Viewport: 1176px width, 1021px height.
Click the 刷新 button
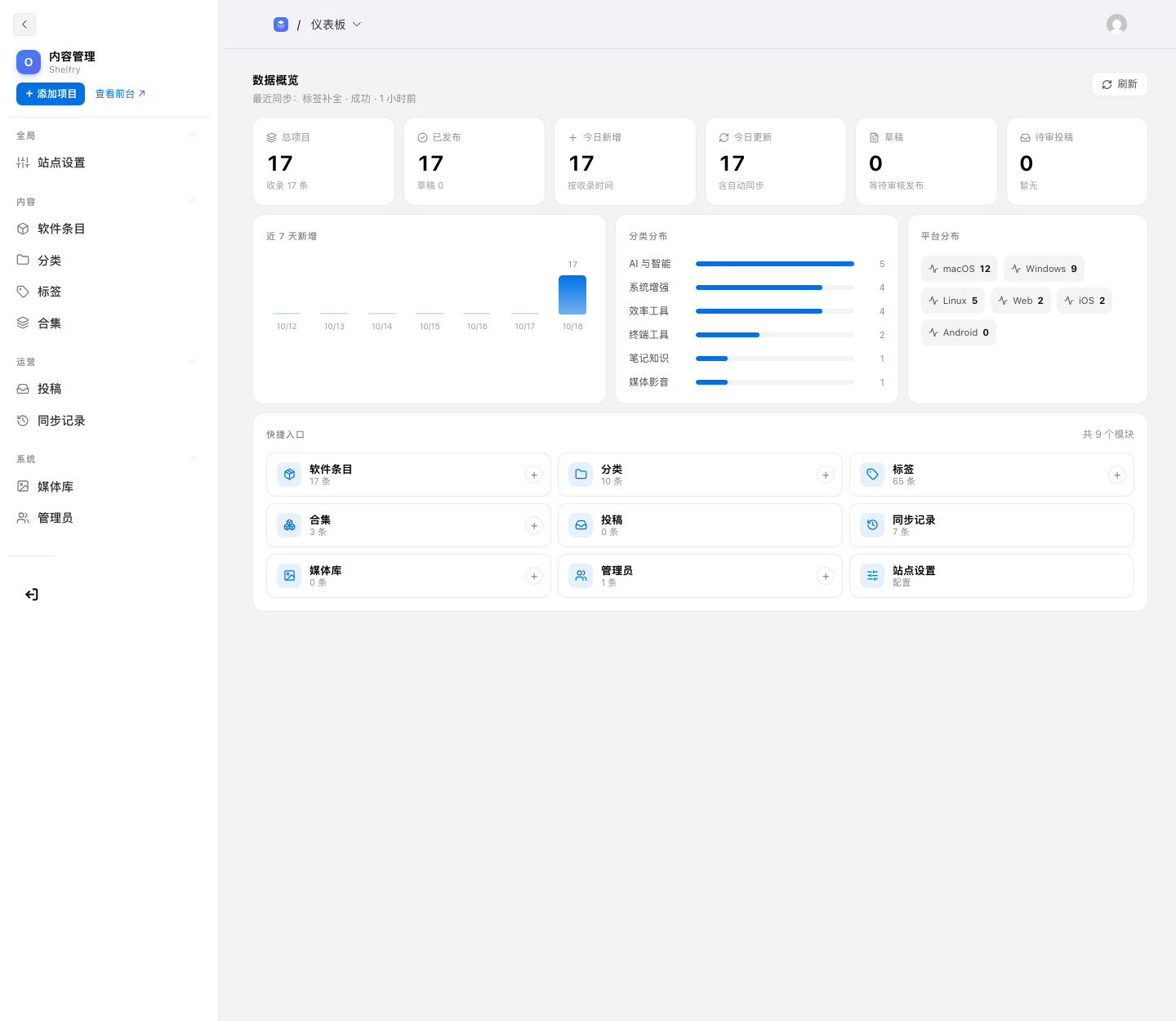pyautogui.click(x=1120, y=84)
